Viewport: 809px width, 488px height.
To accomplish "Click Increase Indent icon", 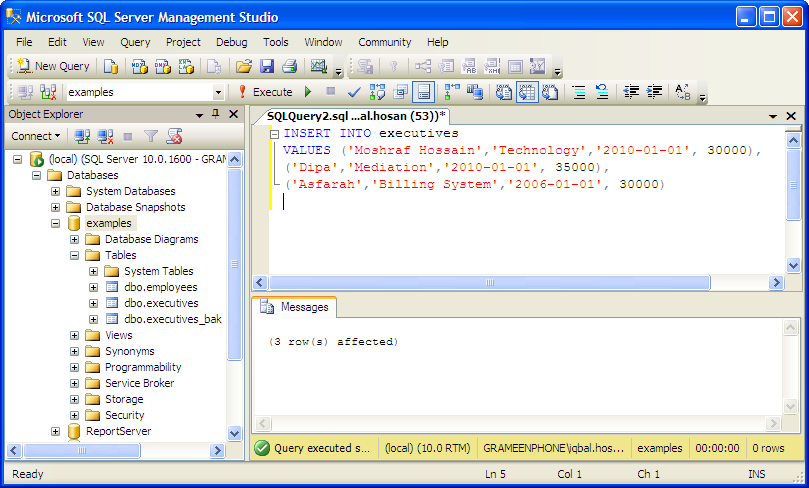I will tap(654, 92).
